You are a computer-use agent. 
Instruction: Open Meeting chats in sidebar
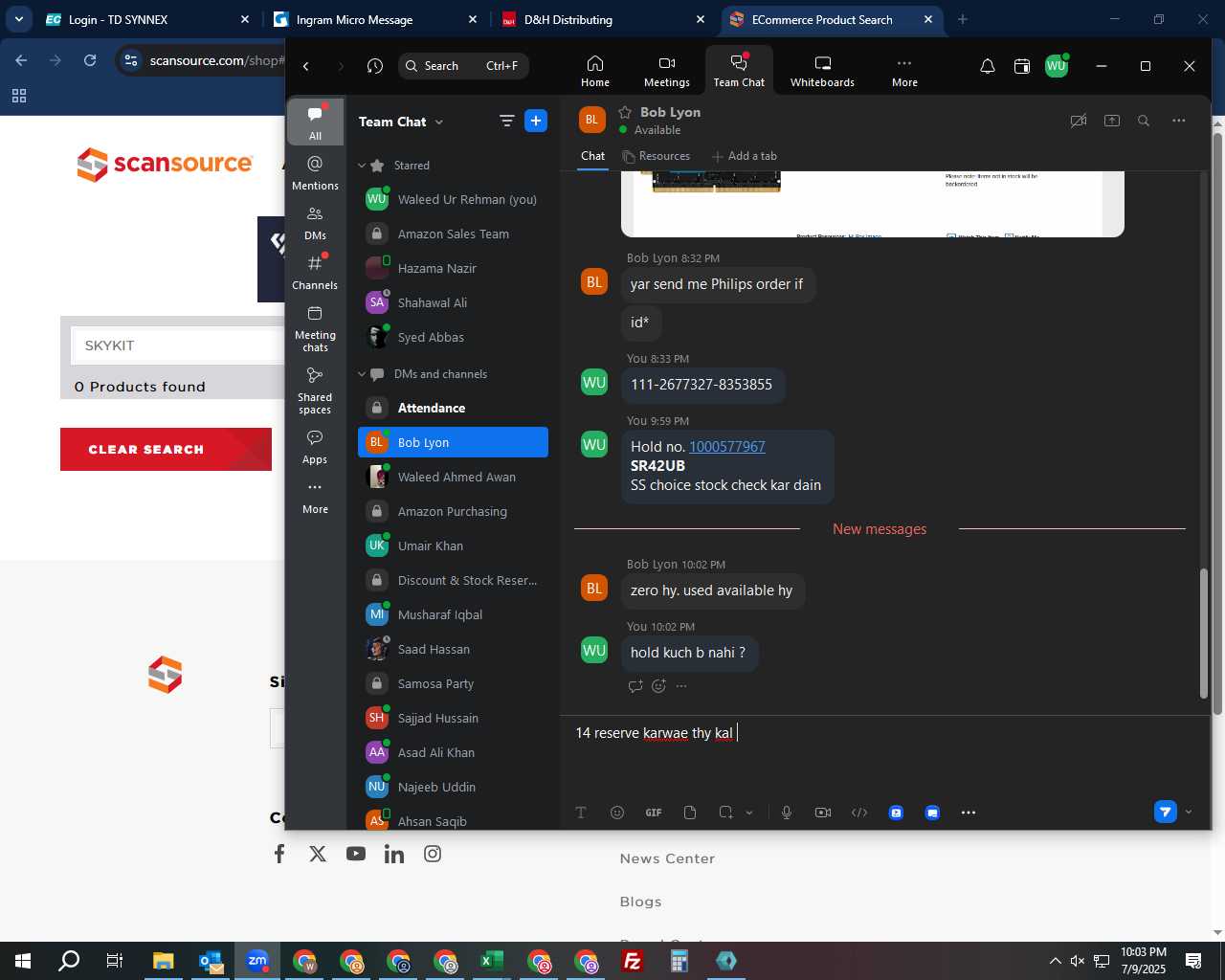(x=315, y=328)
